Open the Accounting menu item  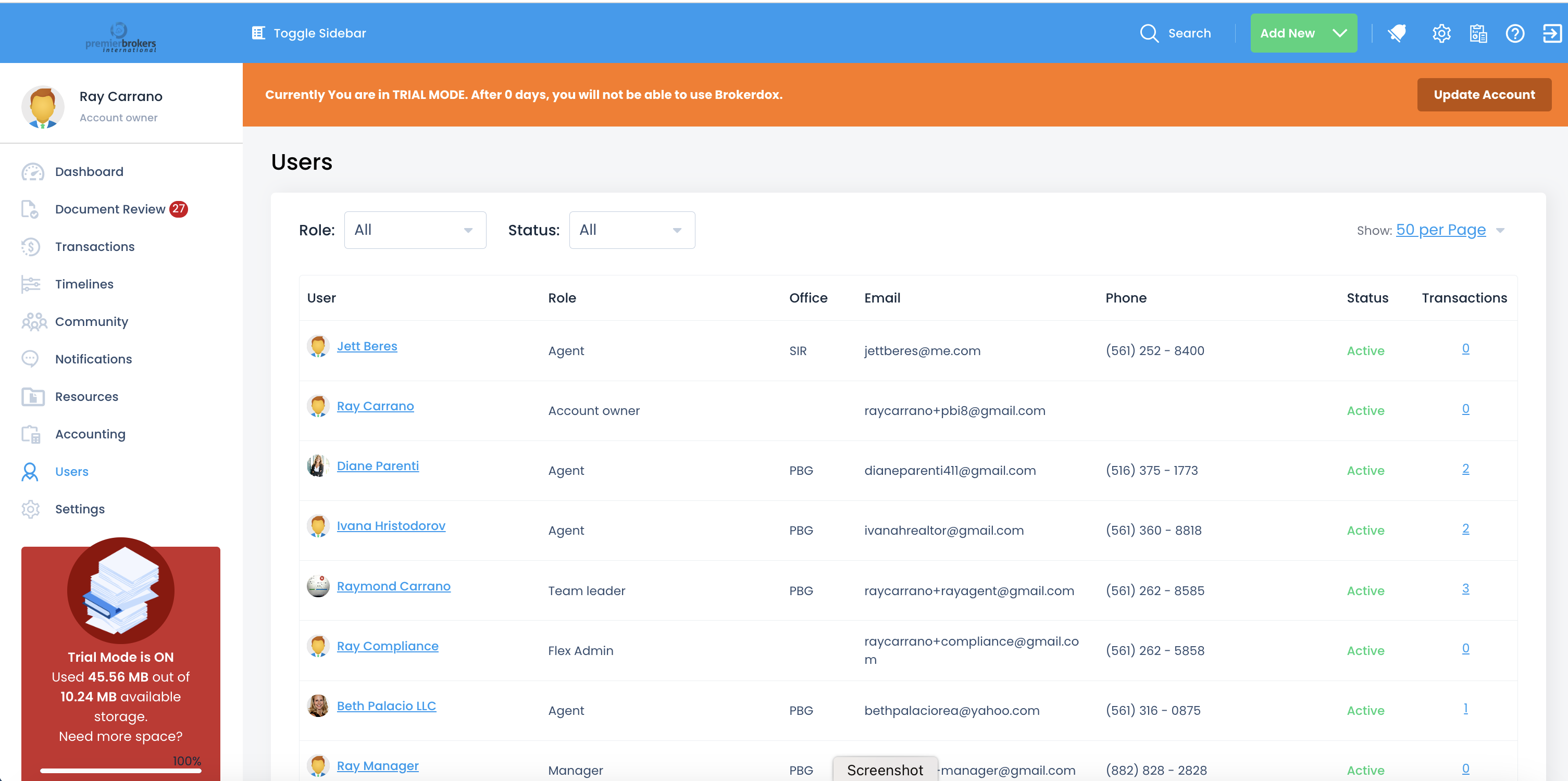click(90, 434)
